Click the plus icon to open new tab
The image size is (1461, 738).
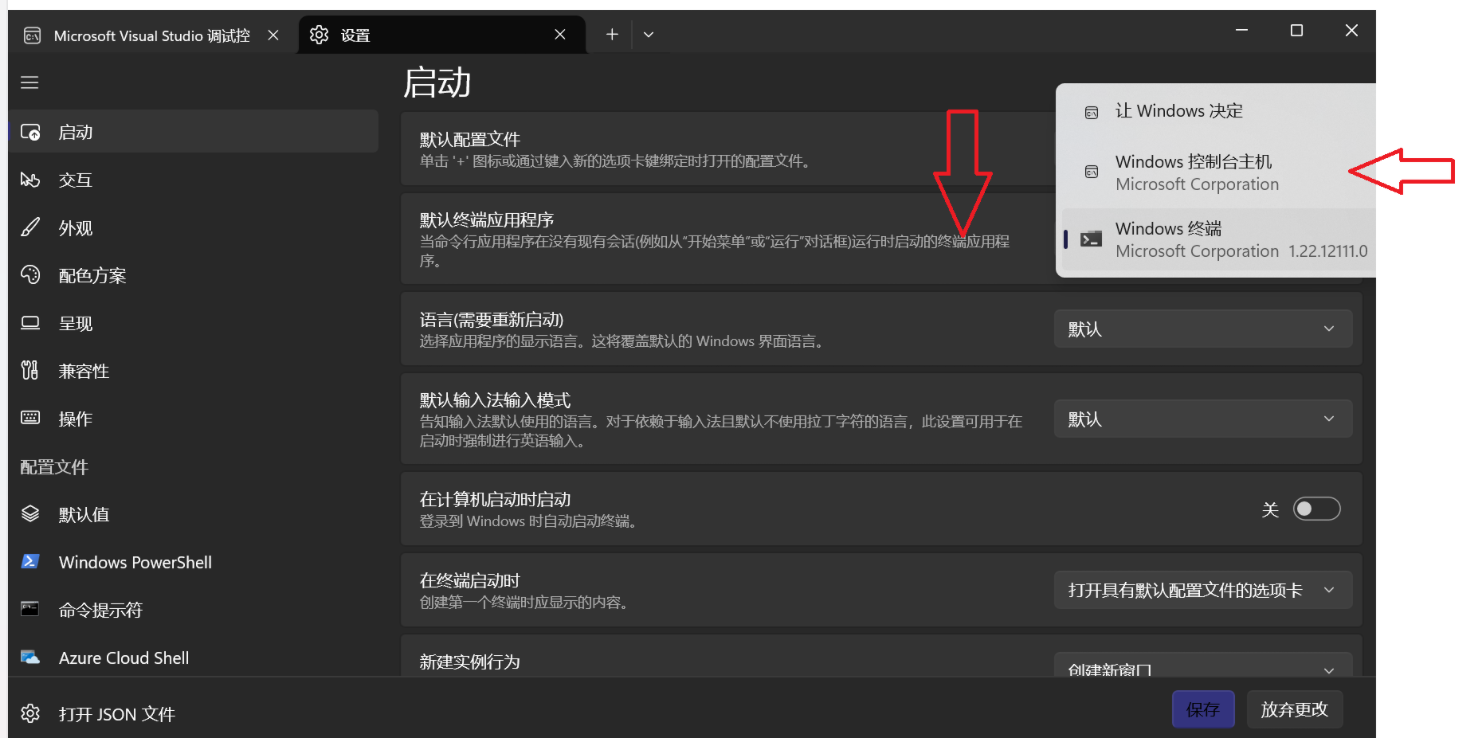click(612, 34)
